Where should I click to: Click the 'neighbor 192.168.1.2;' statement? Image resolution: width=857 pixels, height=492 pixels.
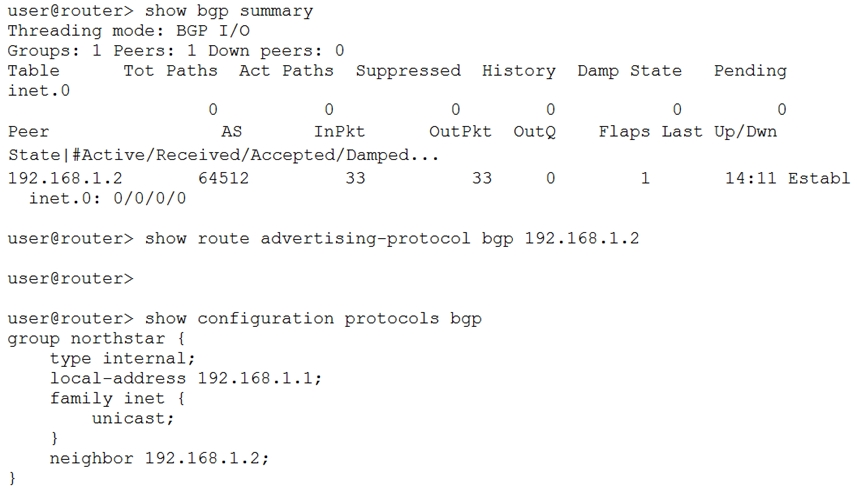[x=160, y=458]
